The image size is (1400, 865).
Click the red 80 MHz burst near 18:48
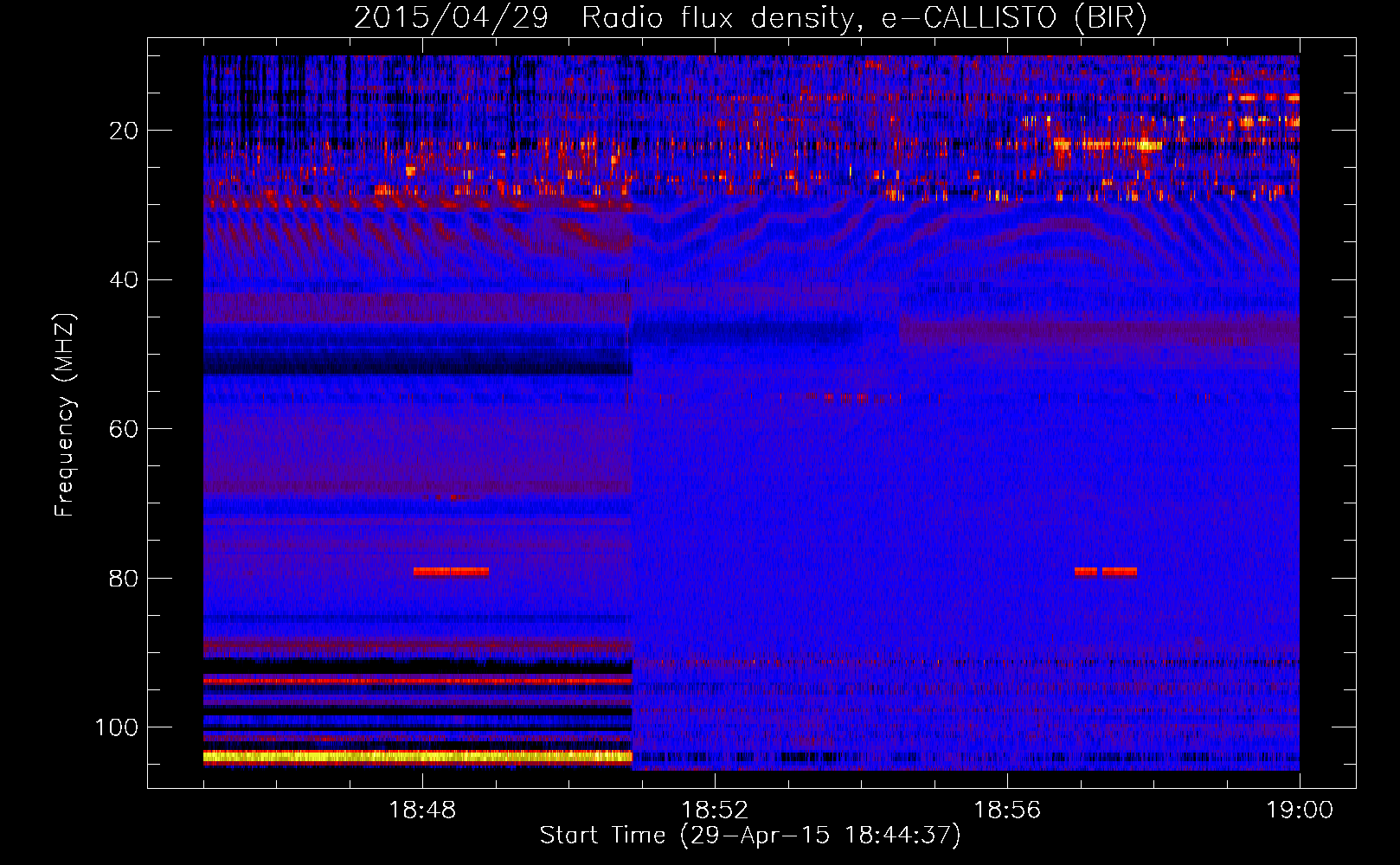[451, 572]
